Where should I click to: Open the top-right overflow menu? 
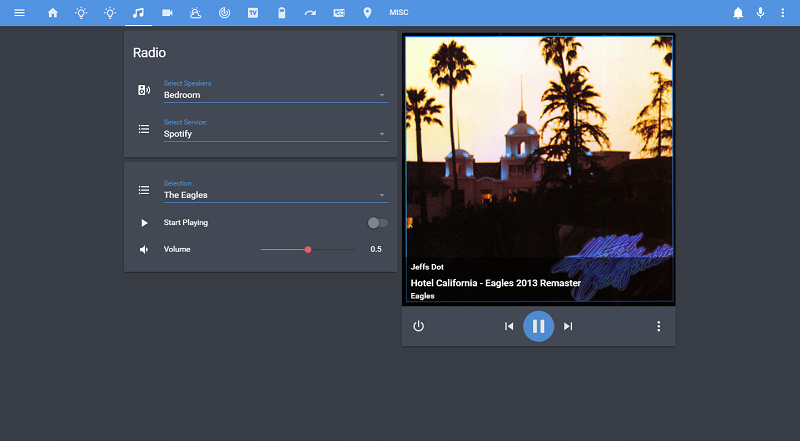tap(782, 13)
